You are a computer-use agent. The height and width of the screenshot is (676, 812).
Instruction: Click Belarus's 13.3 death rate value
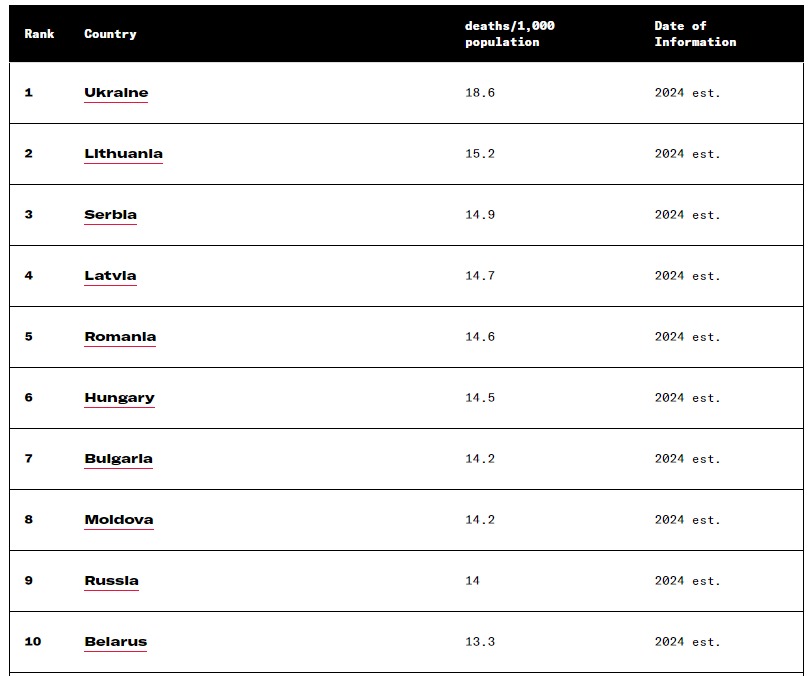click(x=480, y=642)
